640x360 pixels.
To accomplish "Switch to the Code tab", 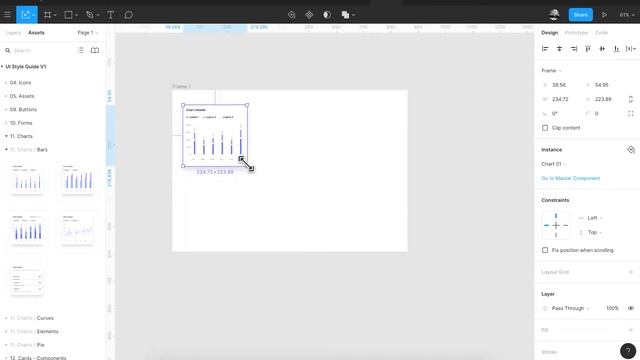I will click(x=601, y=33).
